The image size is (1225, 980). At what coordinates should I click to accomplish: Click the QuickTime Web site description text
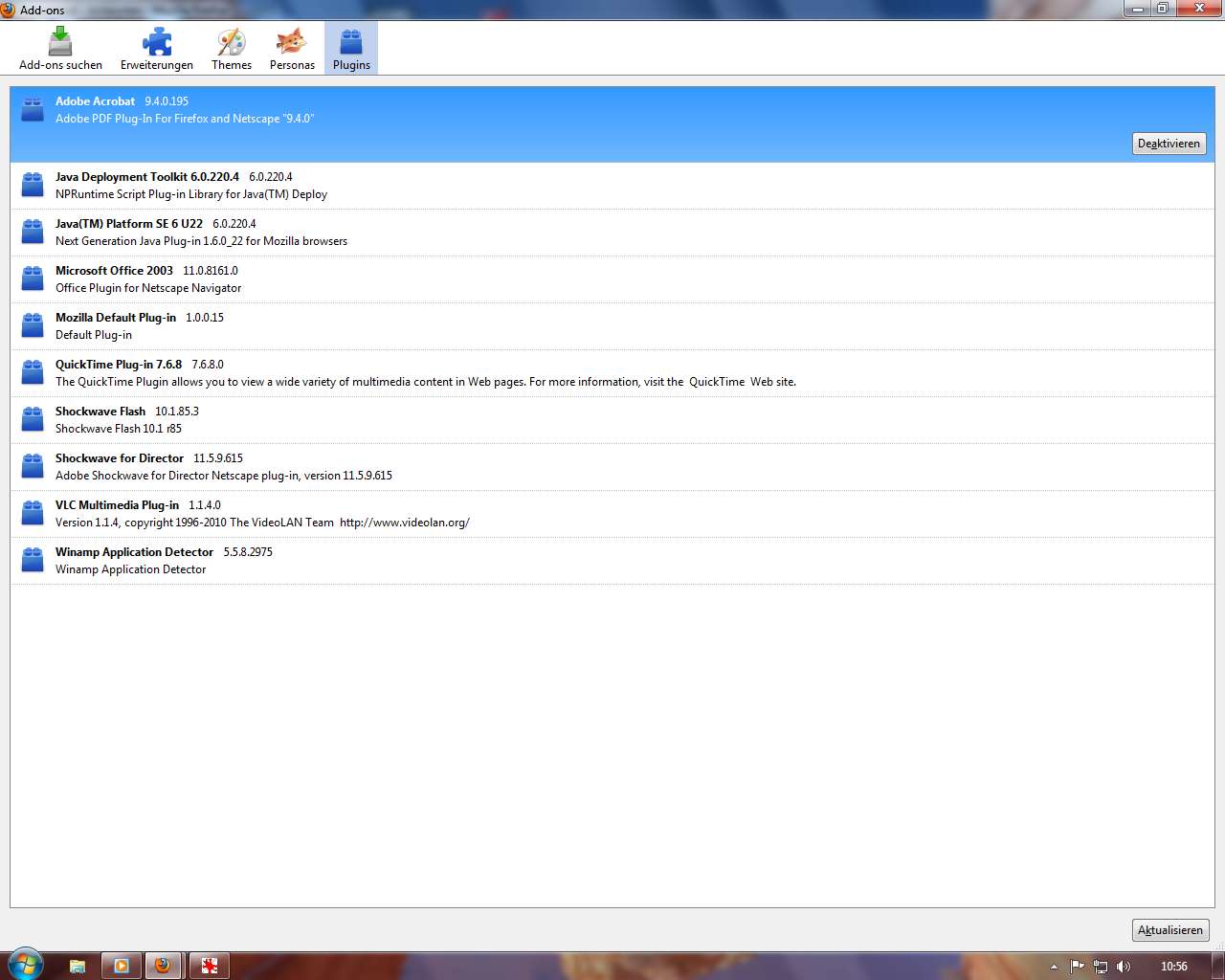[x=426, y=382]
